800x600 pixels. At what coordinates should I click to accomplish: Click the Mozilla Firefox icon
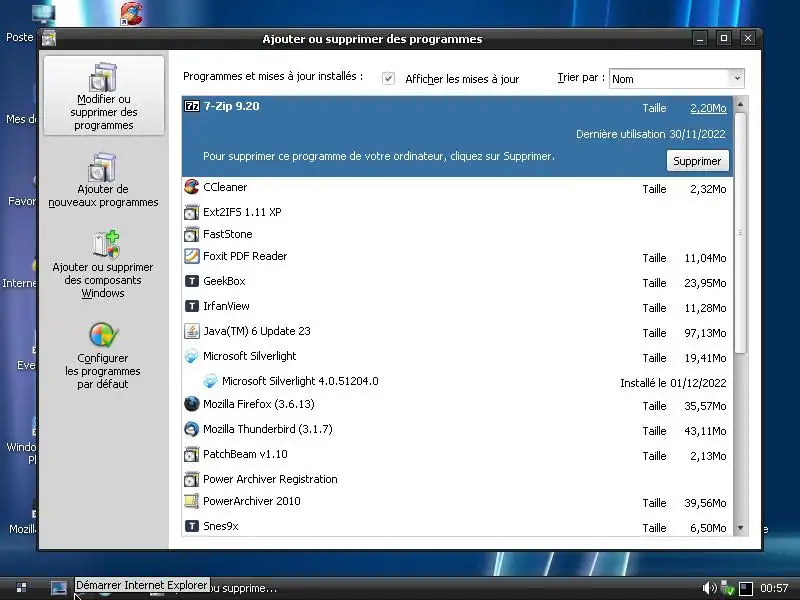(x=192, y=404)
